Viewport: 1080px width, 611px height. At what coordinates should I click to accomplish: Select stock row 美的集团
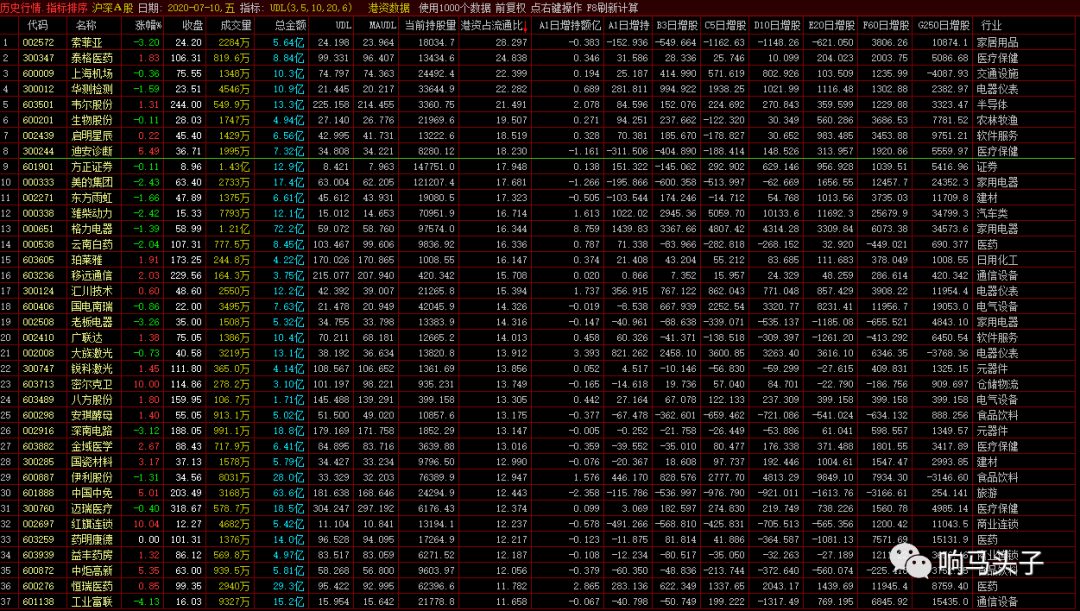pyautogui.click(x=537, y=183)
